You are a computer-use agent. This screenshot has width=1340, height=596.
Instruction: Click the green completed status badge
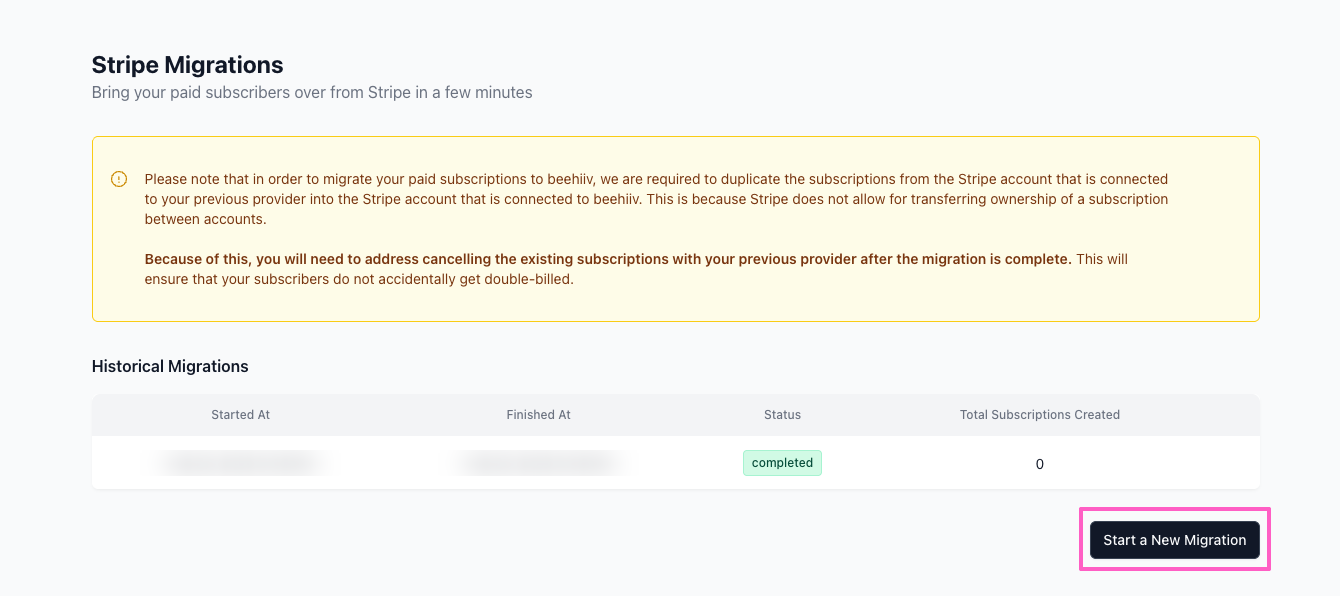coord(782,463)
